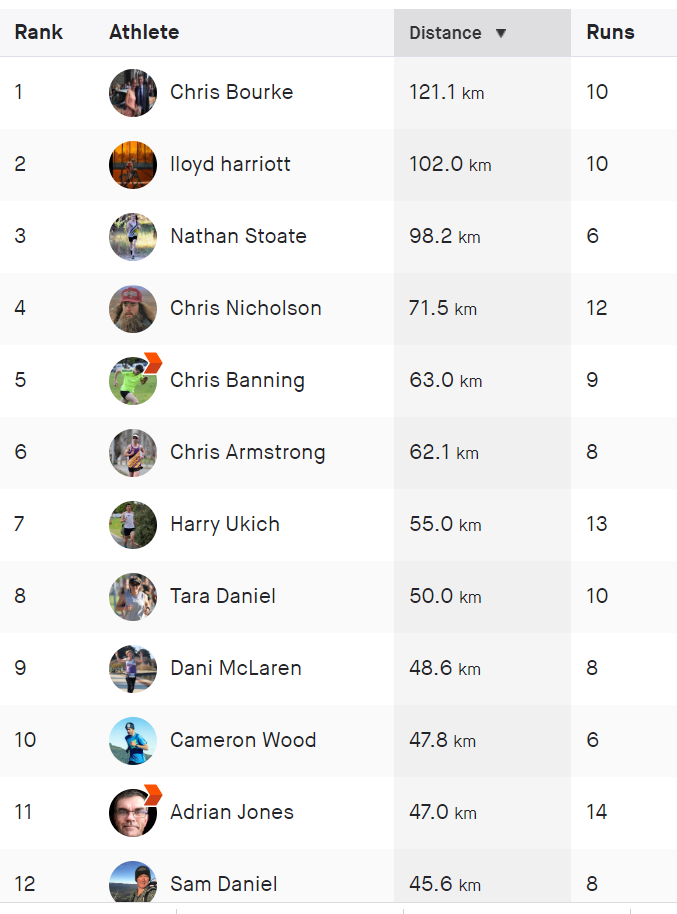
Task: Select Chris Banning's name link
Action: [237, 381]
